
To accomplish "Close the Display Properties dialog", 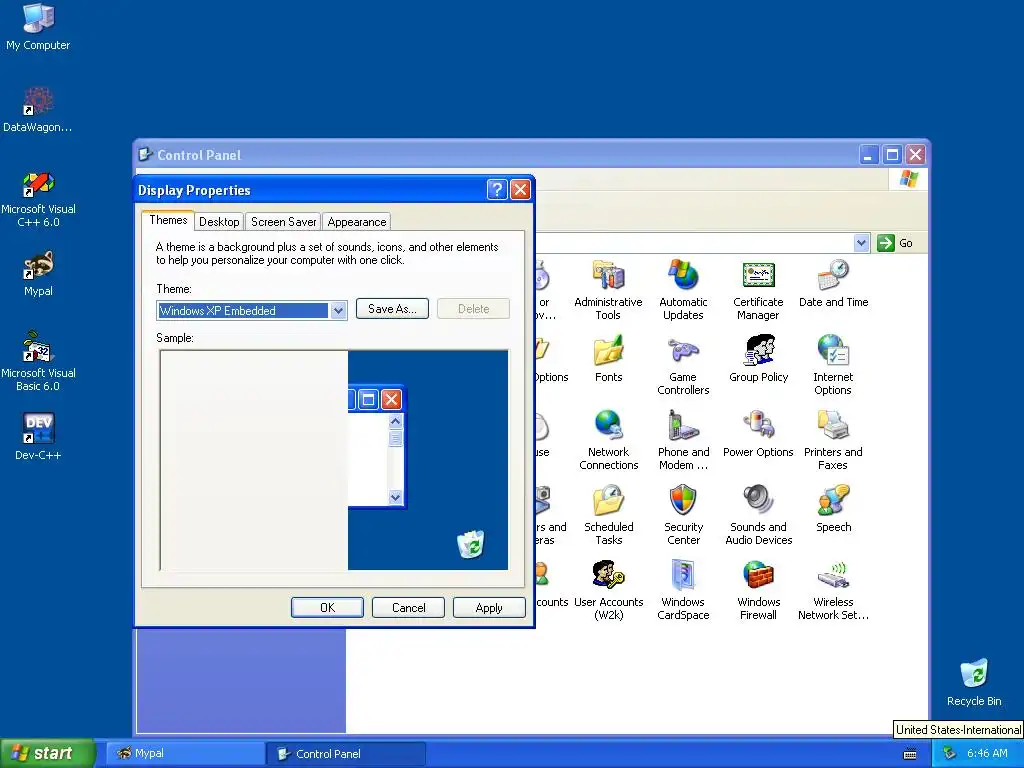I will tap(520, 189).
